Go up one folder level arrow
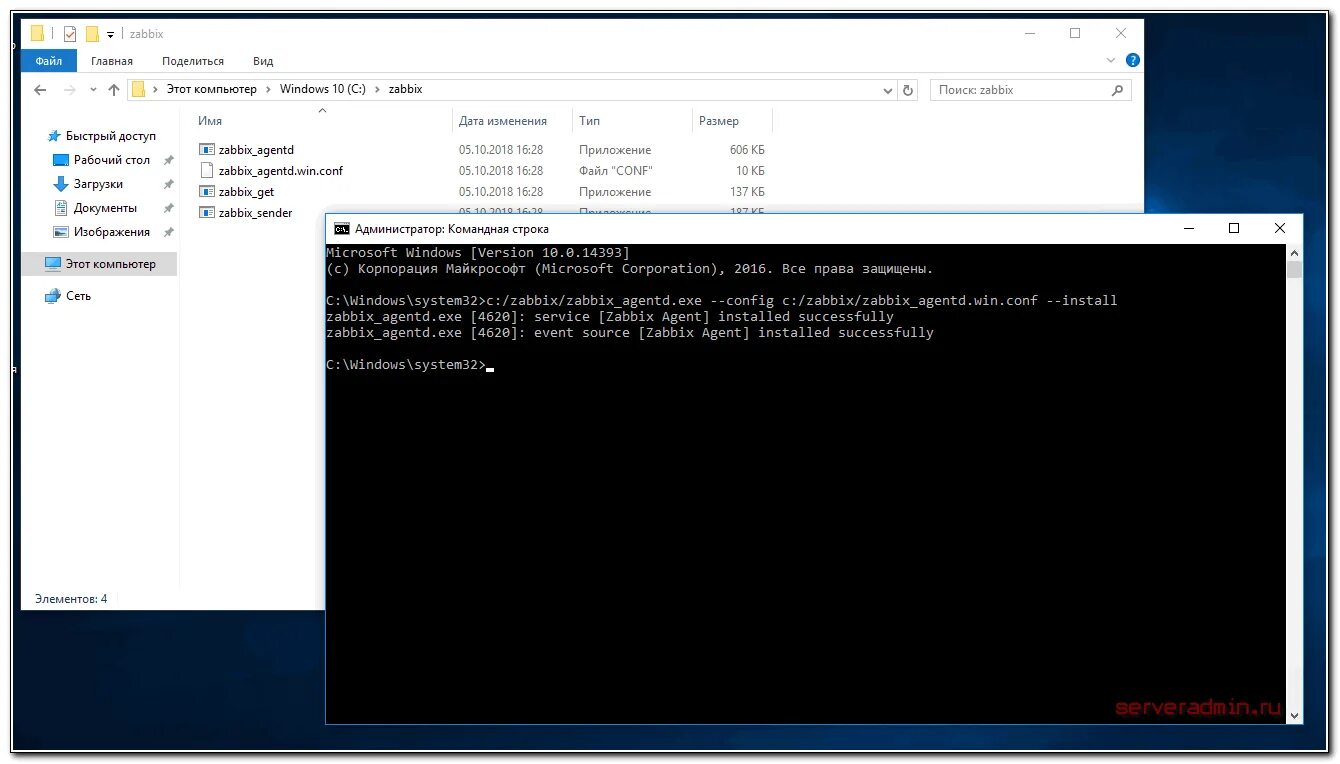The width and height of the screenshot is (1340, 764). pos(114,90)
